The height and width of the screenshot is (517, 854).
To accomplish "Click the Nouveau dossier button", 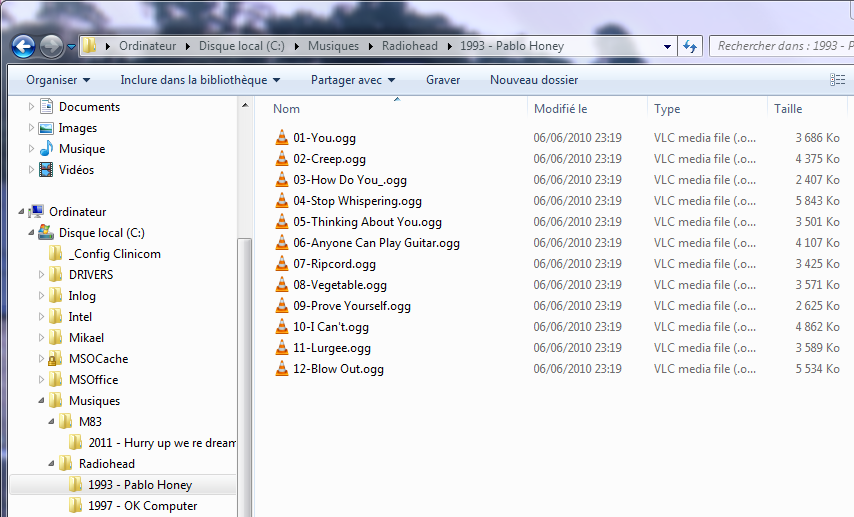I will click(x=534, y=80).
